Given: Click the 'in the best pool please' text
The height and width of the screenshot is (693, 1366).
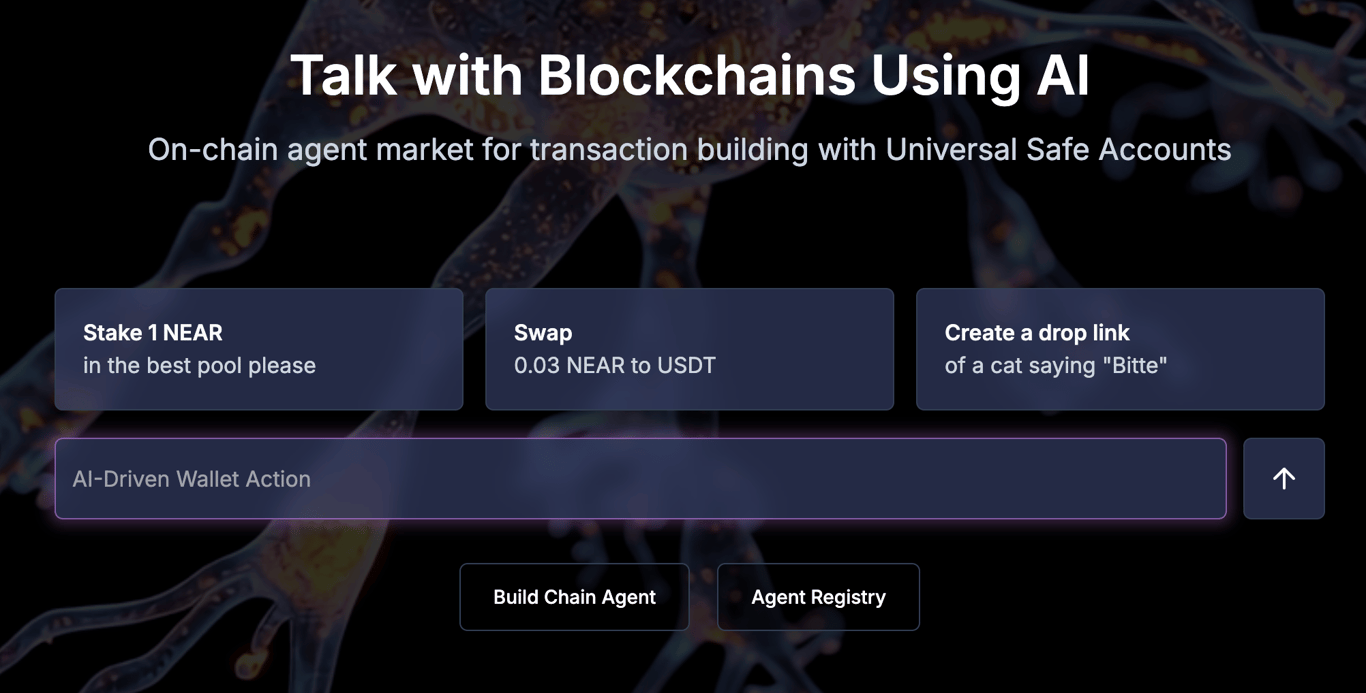Looking at the screenshot, I should 199,366.
